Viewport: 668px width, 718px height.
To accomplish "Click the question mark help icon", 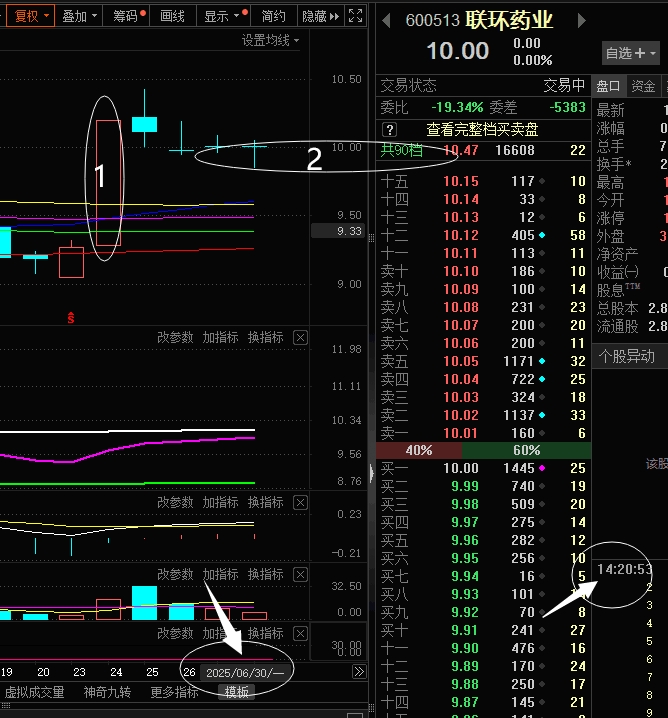I will click(x=389, y=130).
